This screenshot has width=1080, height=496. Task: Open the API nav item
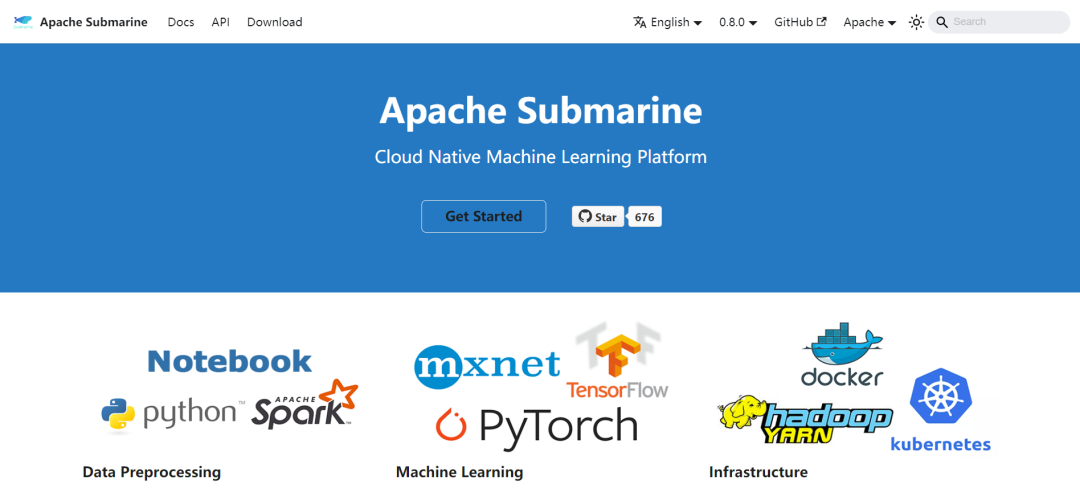click(x=220, y=22)
